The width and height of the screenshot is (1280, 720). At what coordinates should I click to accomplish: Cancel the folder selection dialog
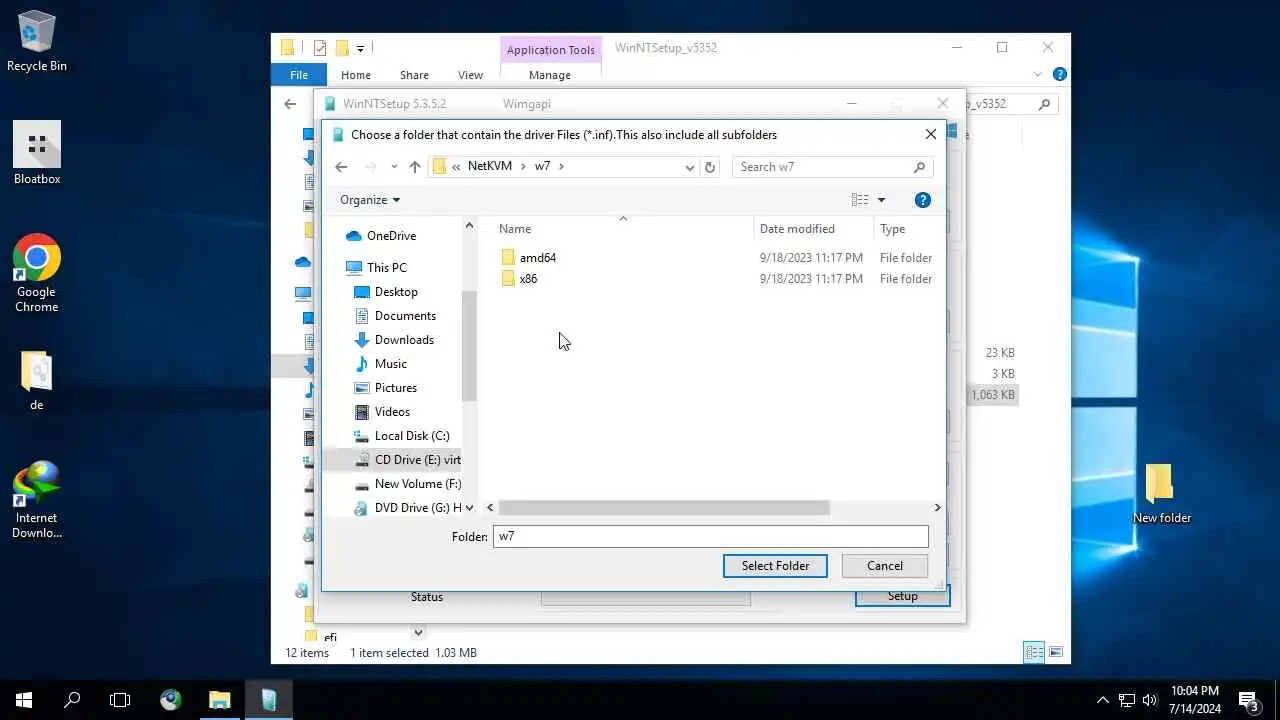885,566
